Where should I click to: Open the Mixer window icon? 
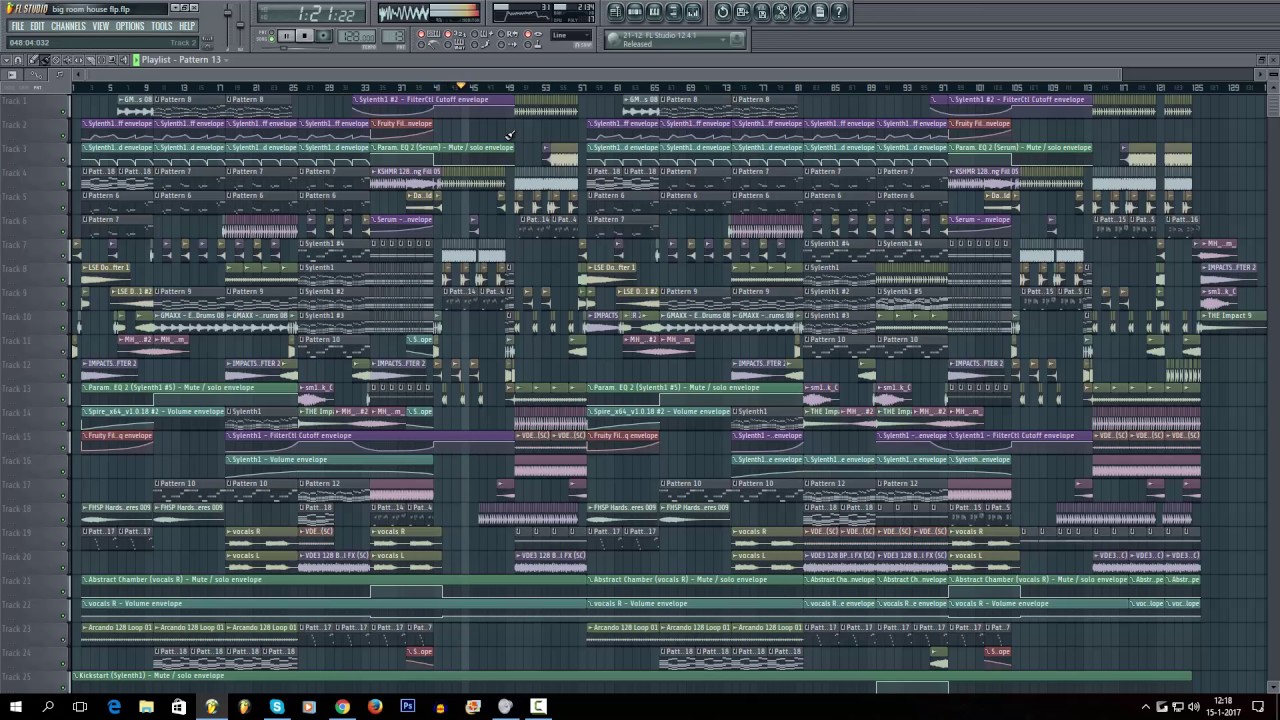pos(692,12)
